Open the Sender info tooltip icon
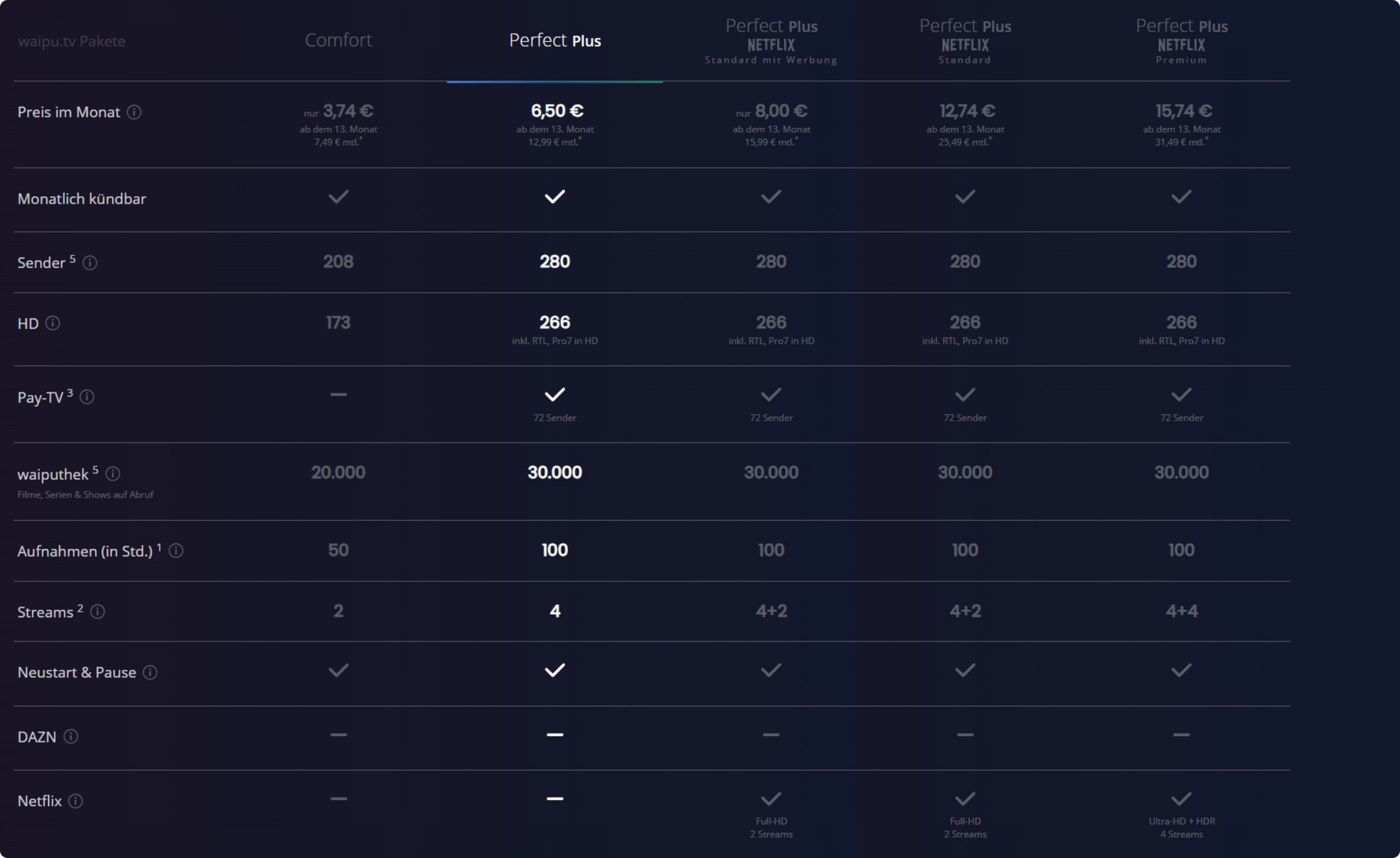 90,263
